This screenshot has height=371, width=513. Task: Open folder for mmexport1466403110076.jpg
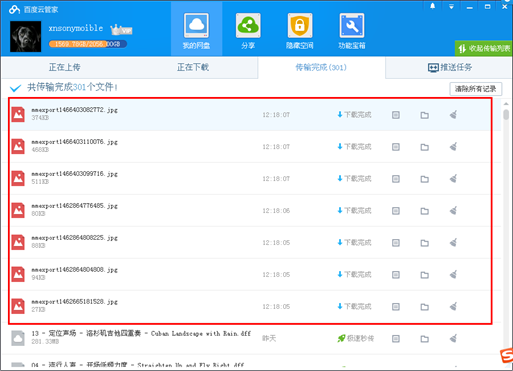tap(424, 147)
